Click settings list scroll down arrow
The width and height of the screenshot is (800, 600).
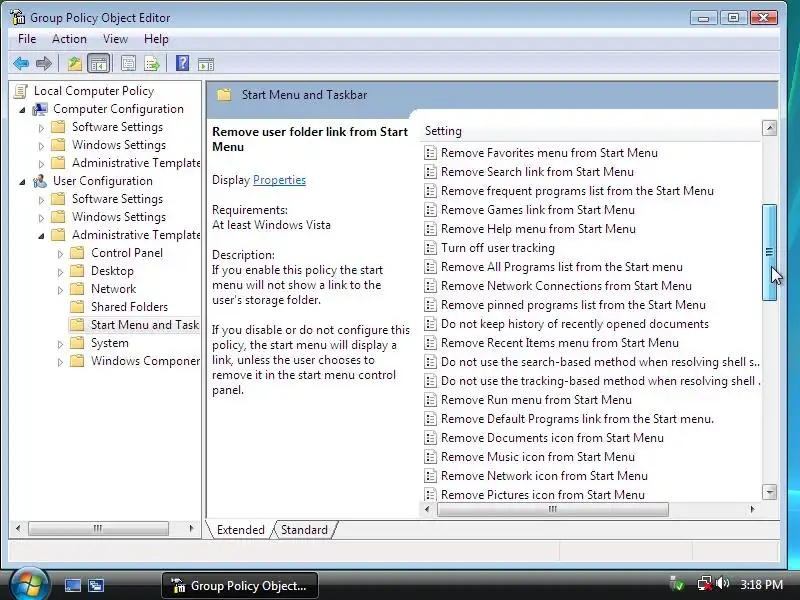tap(769, 492)
